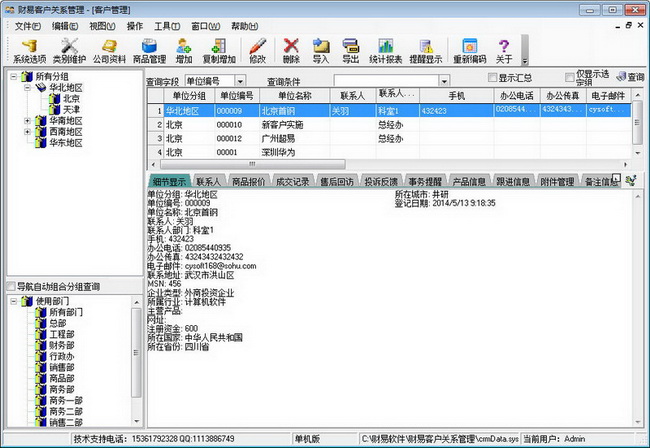Collapse 华北地区 tree node
This screenshot has width=650, height=448.
(x=27, y=87)
